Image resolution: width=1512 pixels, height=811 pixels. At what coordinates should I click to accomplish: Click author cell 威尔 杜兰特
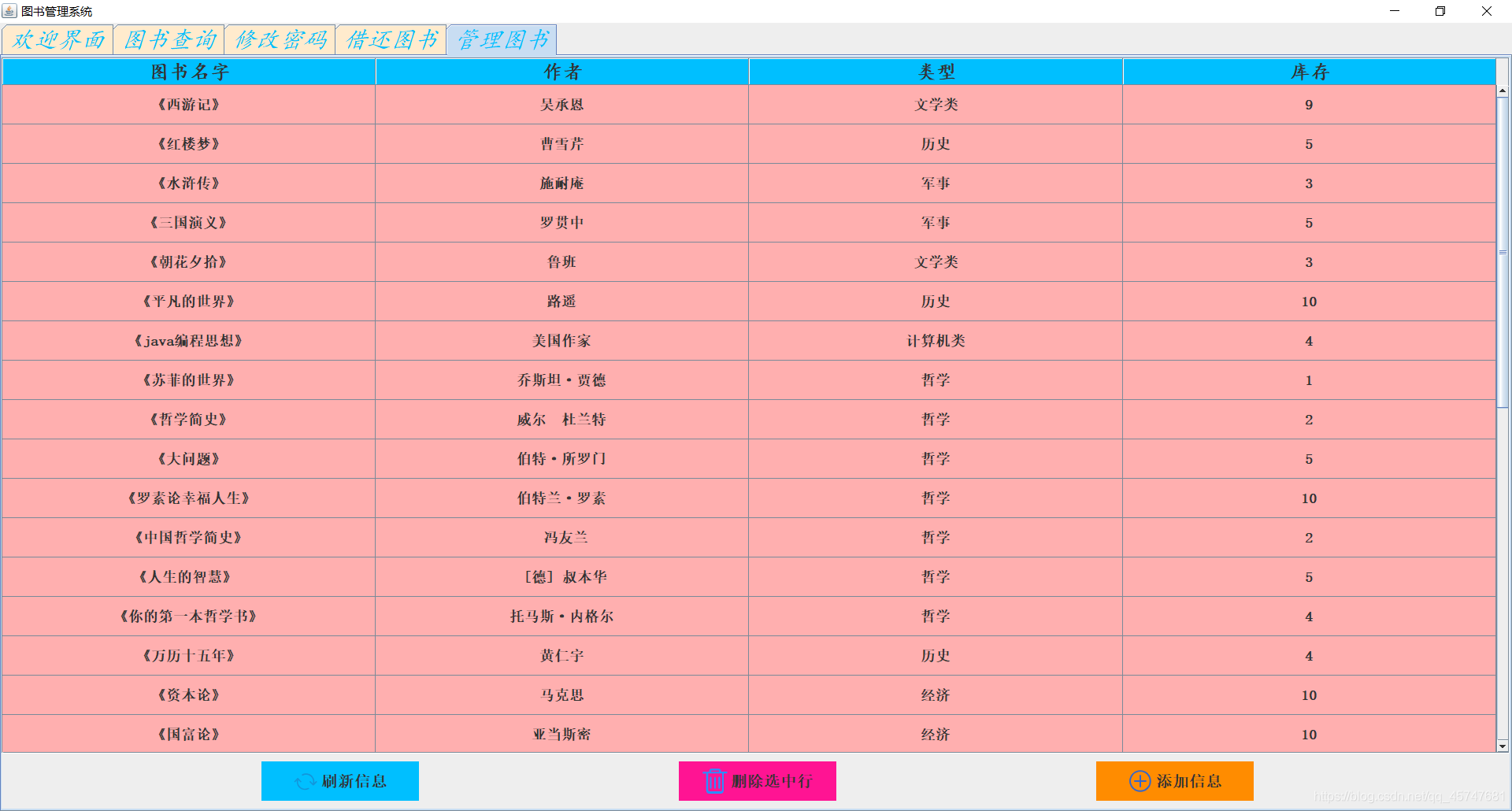[x=562, y=420]
